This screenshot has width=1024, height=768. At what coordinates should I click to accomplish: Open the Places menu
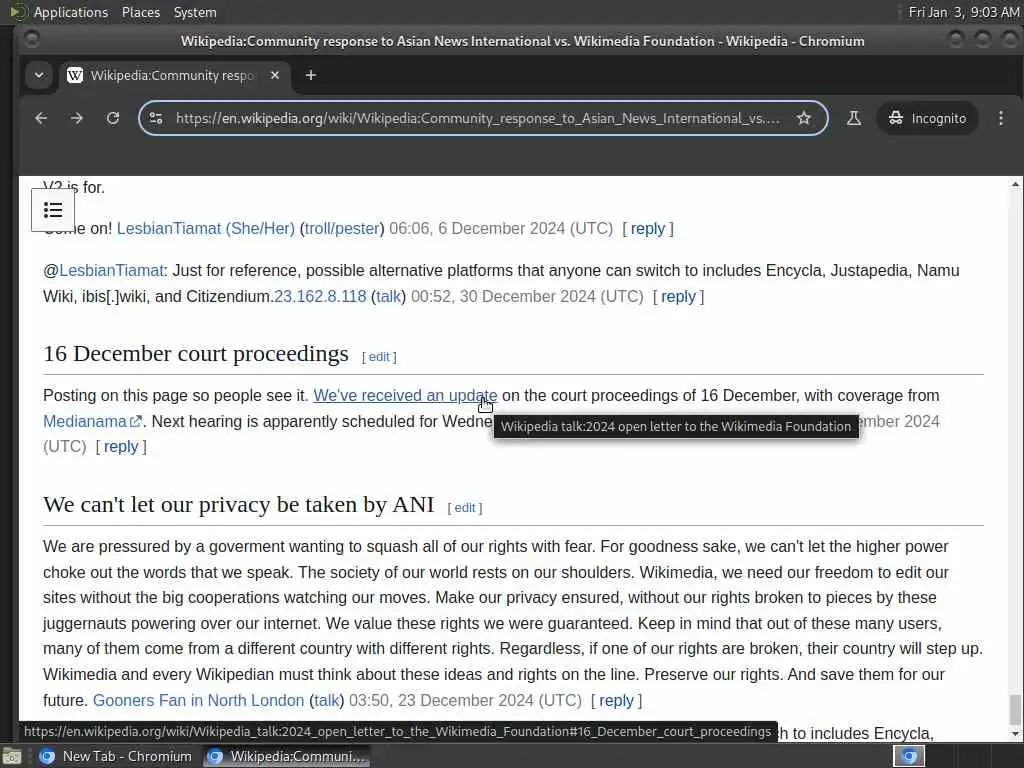click(x=140, y=12)
